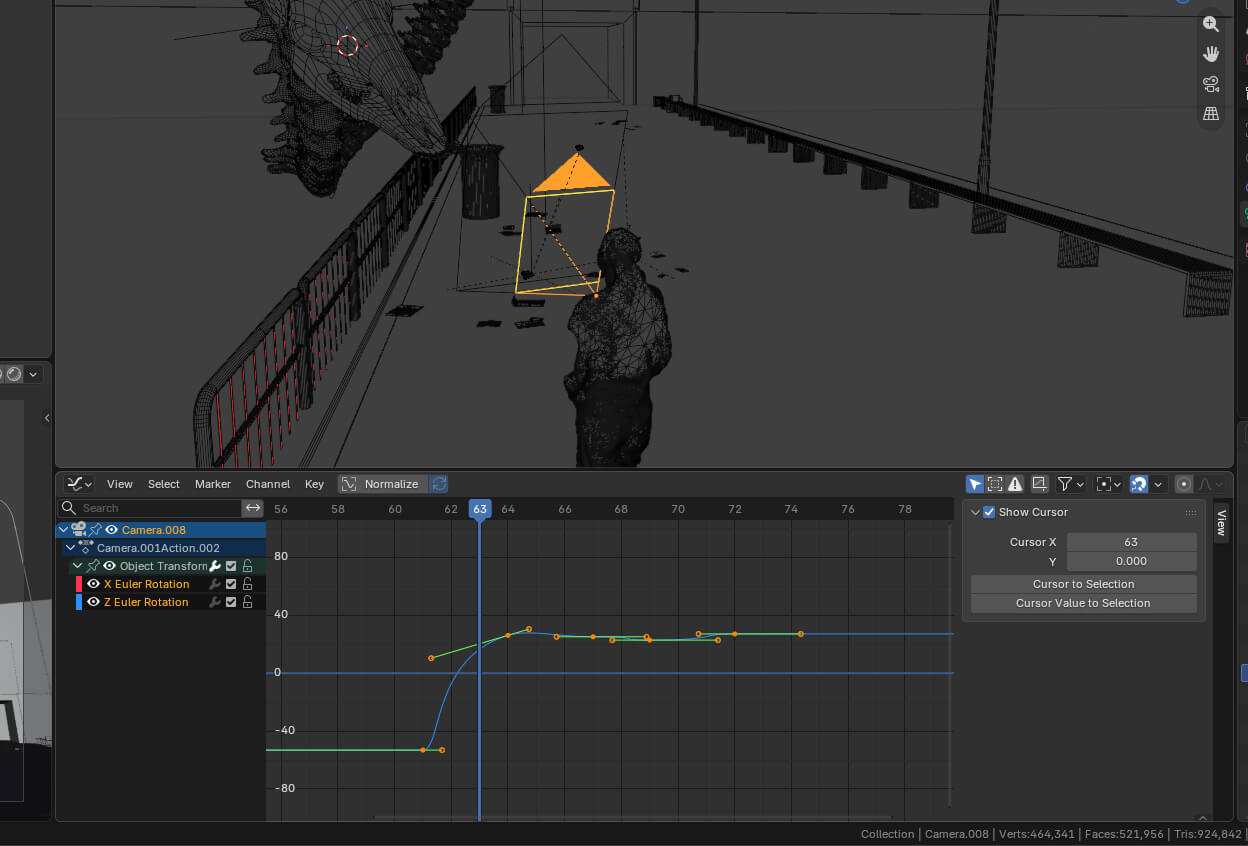Image resolution: width=1248 pixels, height=846 pixels.
Task: Toggle Show Hidden dashed-box icon
Action: pyautogui.click(x=995, y=484)
